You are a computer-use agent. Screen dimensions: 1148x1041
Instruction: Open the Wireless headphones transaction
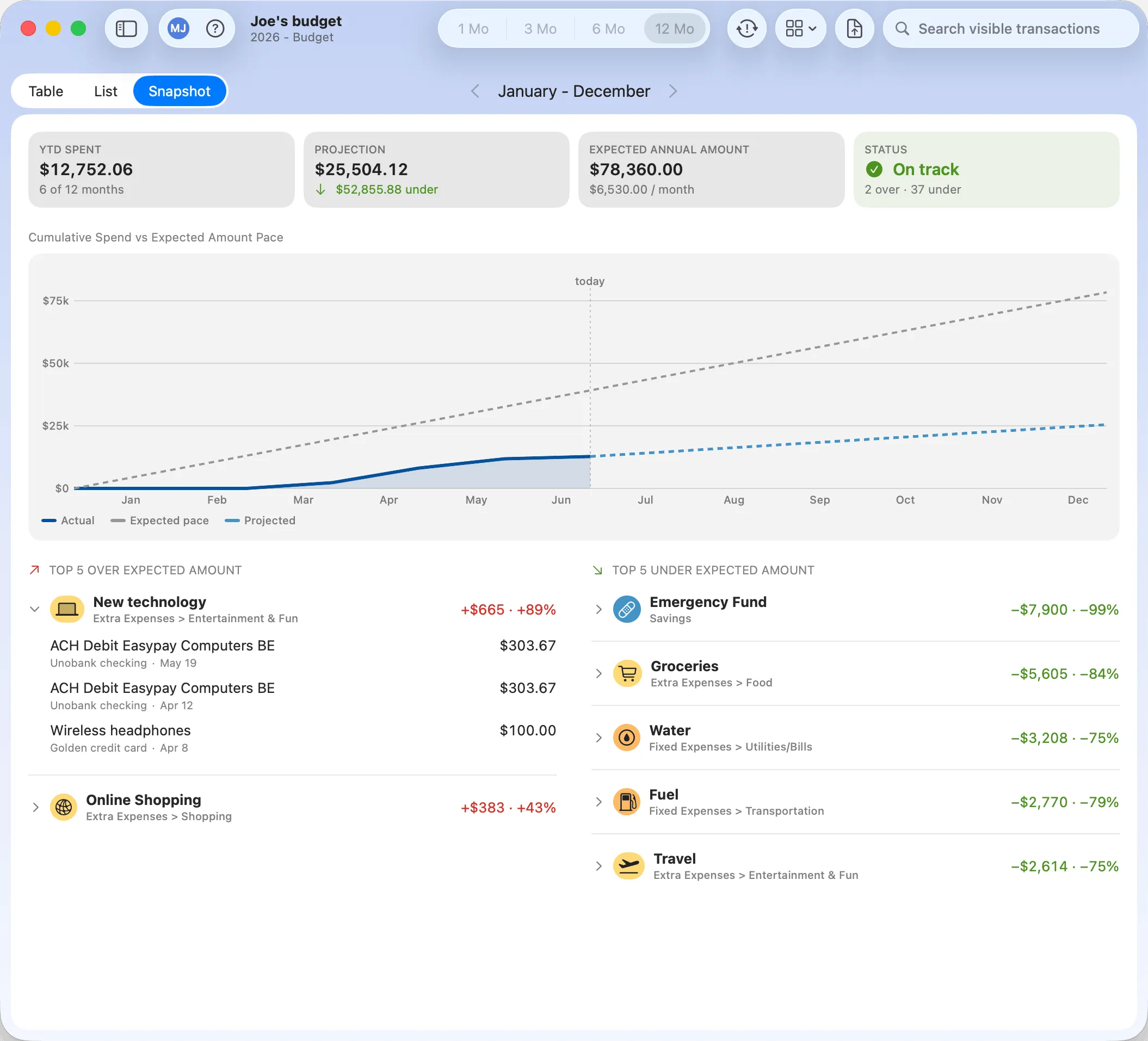click(303, 738)
